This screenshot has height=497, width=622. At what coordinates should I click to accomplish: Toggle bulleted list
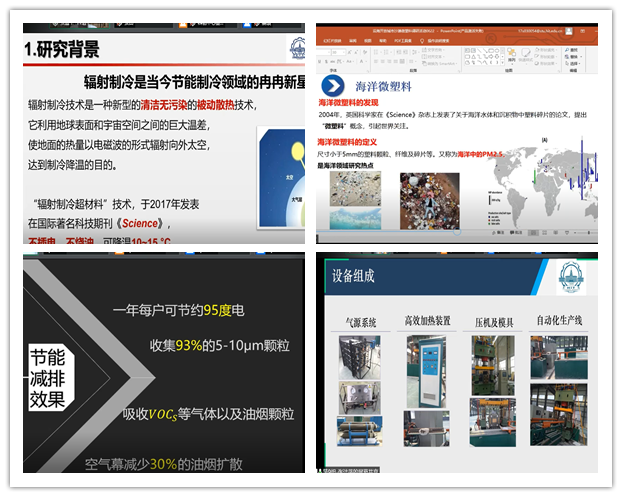[377, 52]
